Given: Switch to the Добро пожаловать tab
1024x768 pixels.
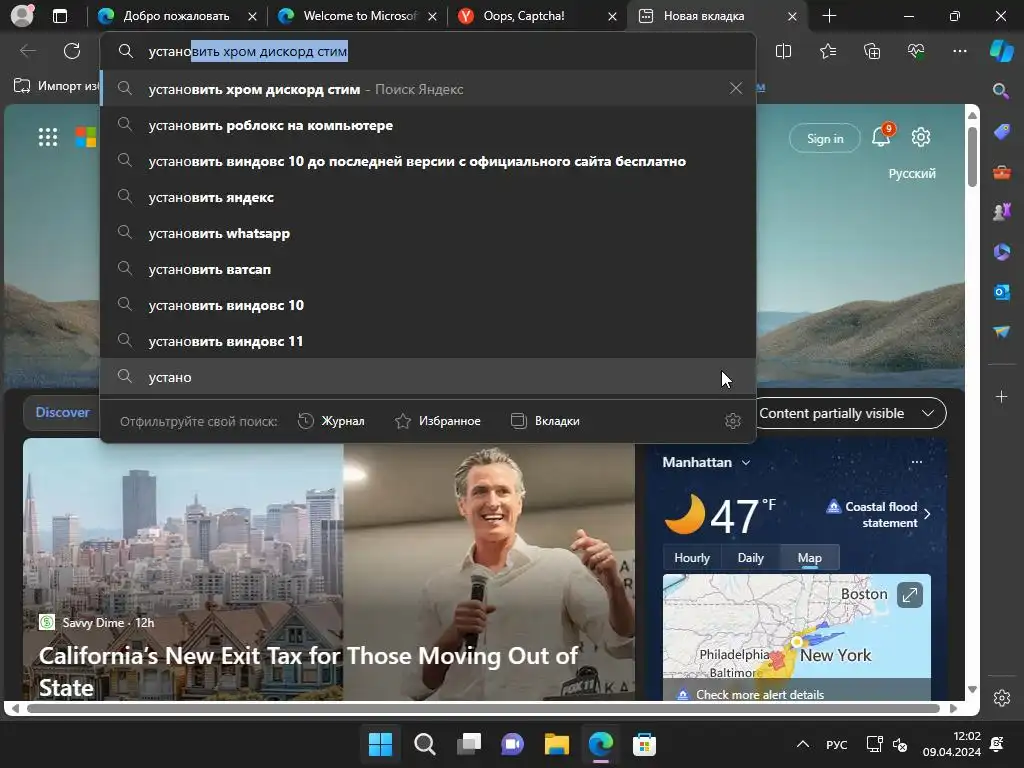Looking at the screenshot, I should tap(176, 16).
